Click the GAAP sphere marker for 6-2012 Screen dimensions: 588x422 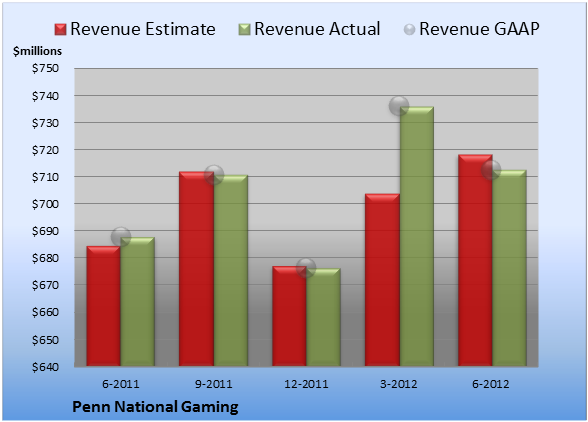coord(491,170)
